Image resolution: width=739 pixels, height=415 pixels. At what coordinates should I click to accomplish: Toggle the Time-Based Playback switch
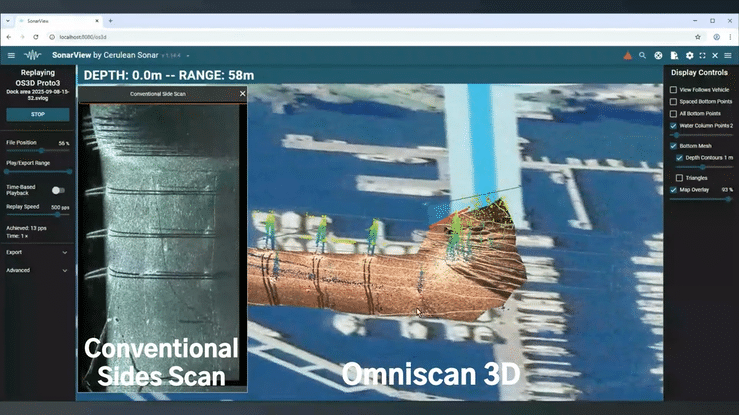(x=58, y=190)
